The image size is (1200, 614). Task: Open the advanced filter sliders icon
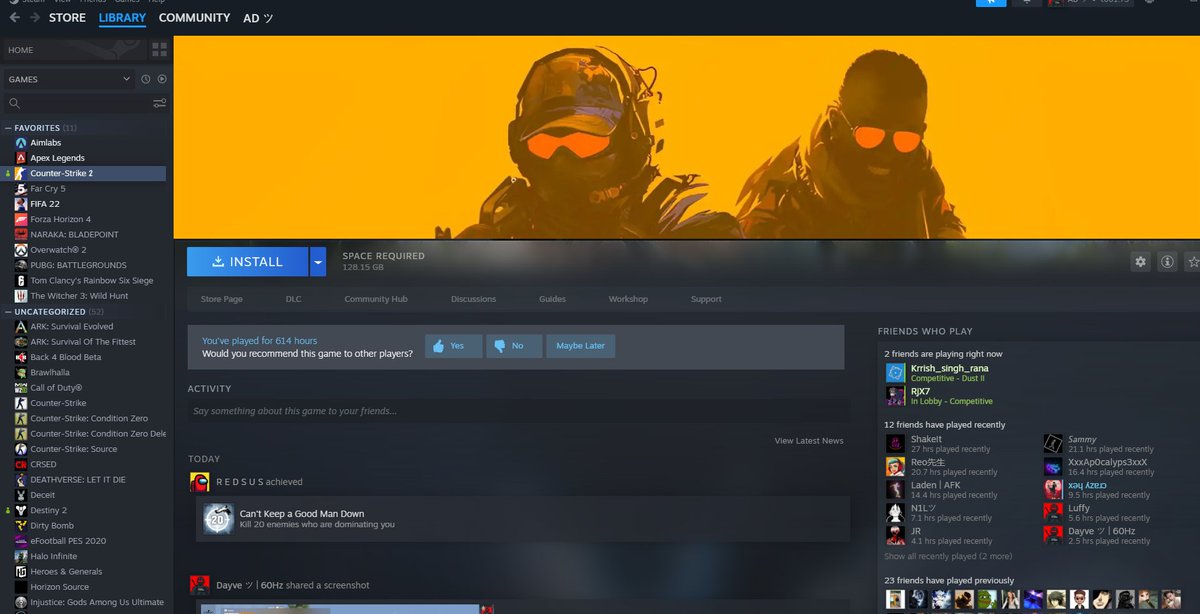click(160, 103)
